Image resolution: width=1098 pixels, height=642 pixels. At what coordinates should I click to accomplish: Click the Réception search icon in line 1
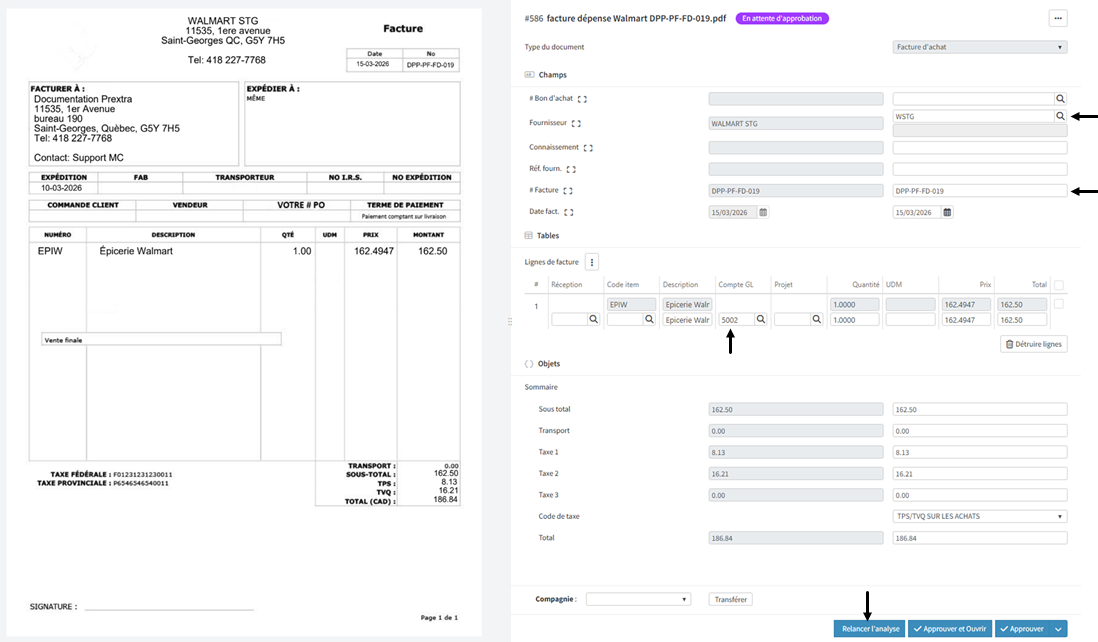click(x=593, y=320)
